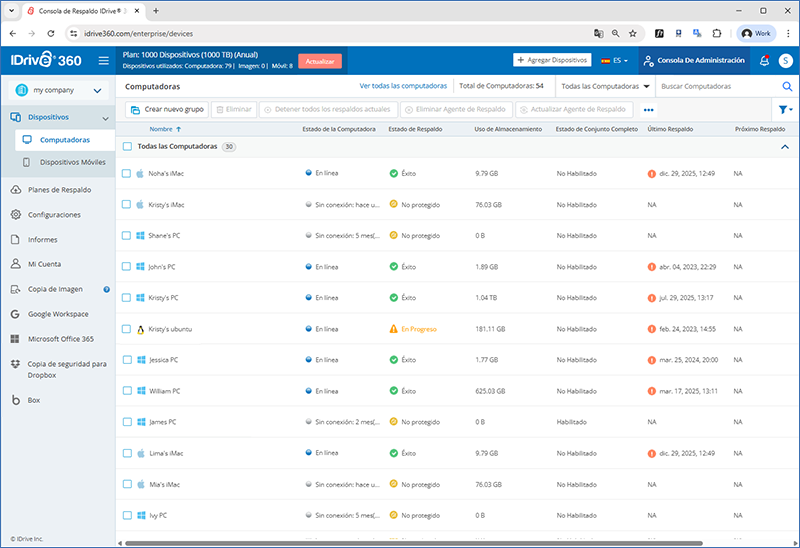Screen dimensions: 800x548
Task: Open Dispositivos Móviles in the sidebar
Action: click(72, 162)
